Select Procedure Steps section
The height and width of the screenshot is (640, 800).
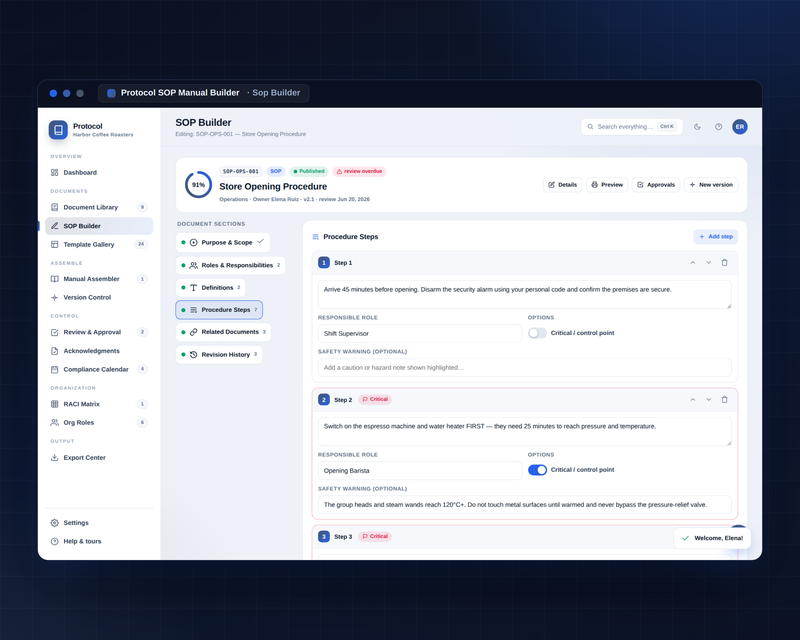(219, 310)
